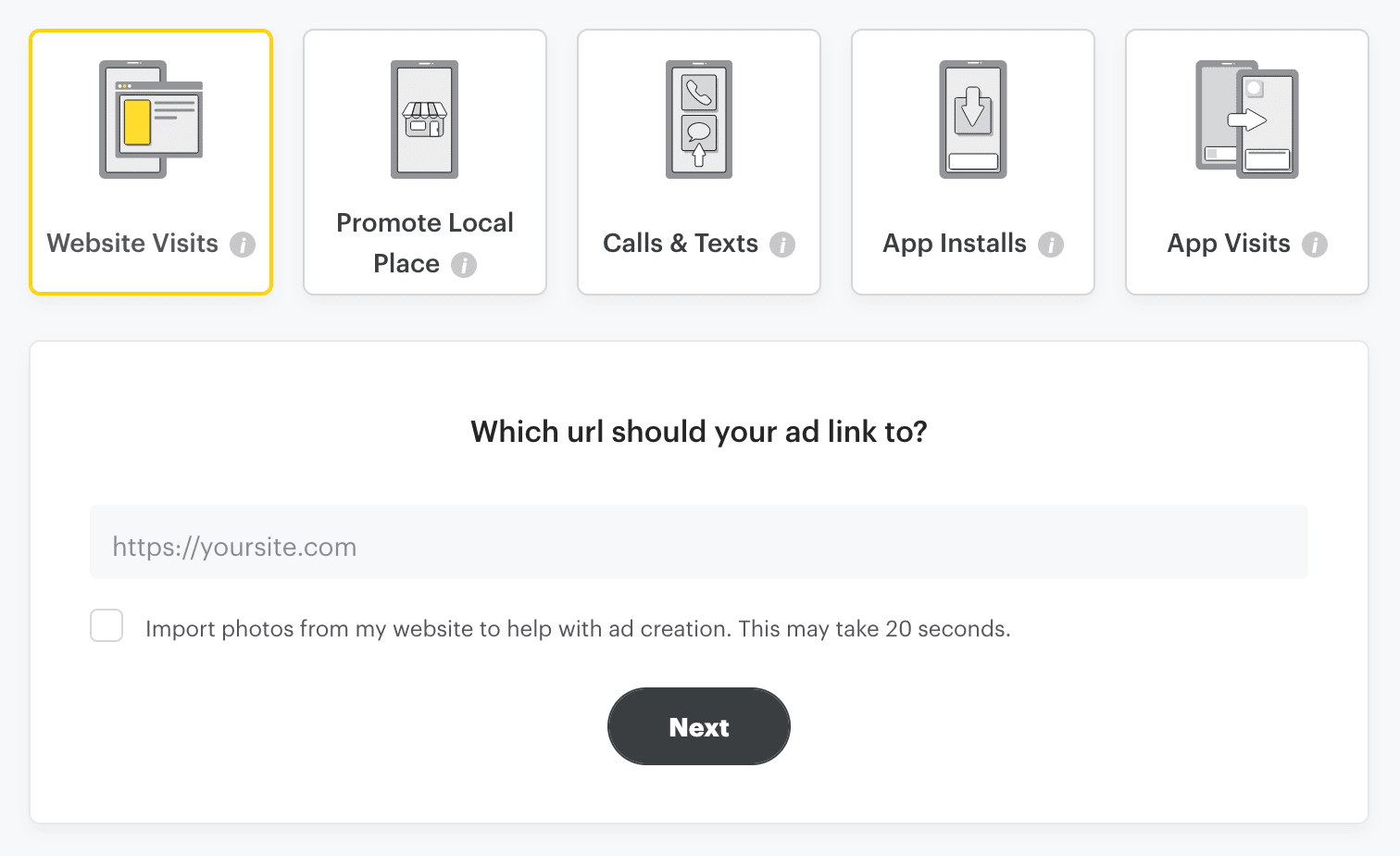The image size is (1400, 856).
Task: Choose the App Visits objective
Action: [x=1246, y=161]
